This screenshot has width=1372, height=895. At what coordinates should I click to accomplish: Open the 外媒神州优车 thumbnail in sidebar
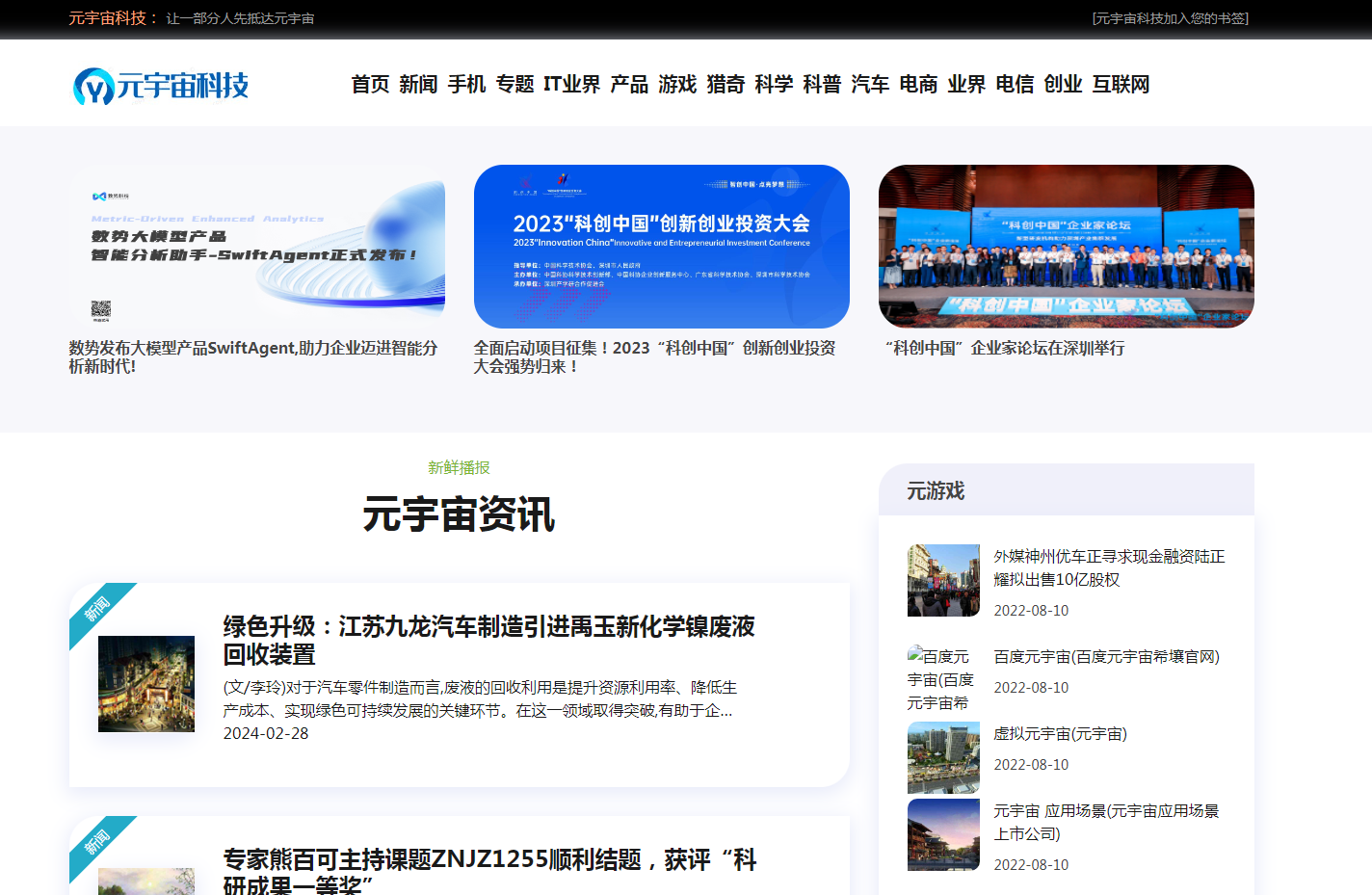point(943,580)
